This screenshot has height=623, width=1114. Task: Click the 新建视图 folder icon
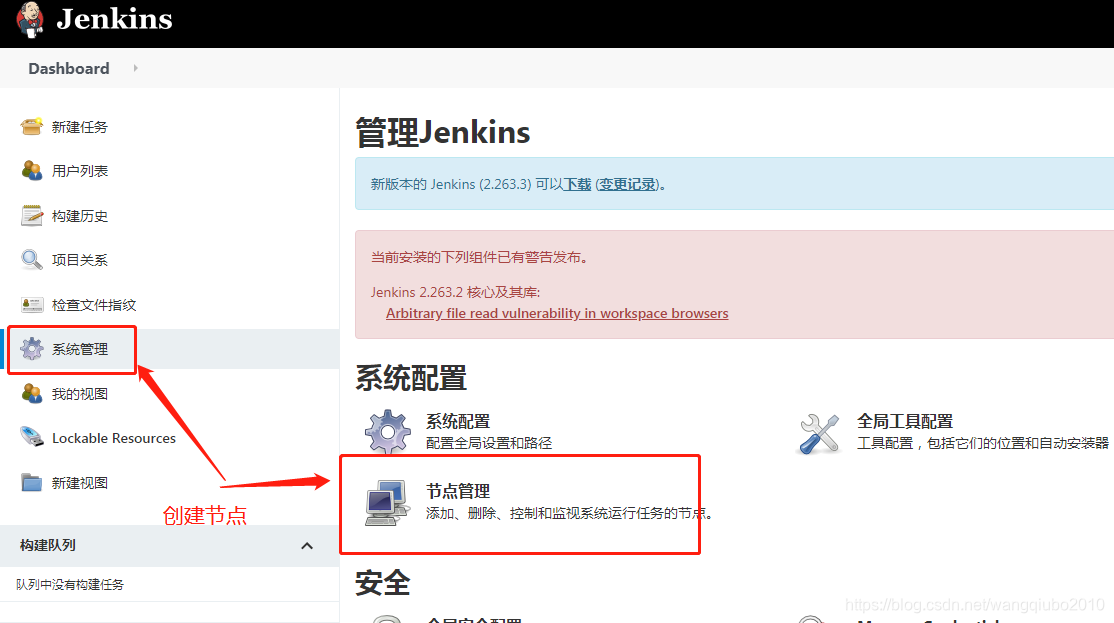pyautogui.click(x=31, y=482)
